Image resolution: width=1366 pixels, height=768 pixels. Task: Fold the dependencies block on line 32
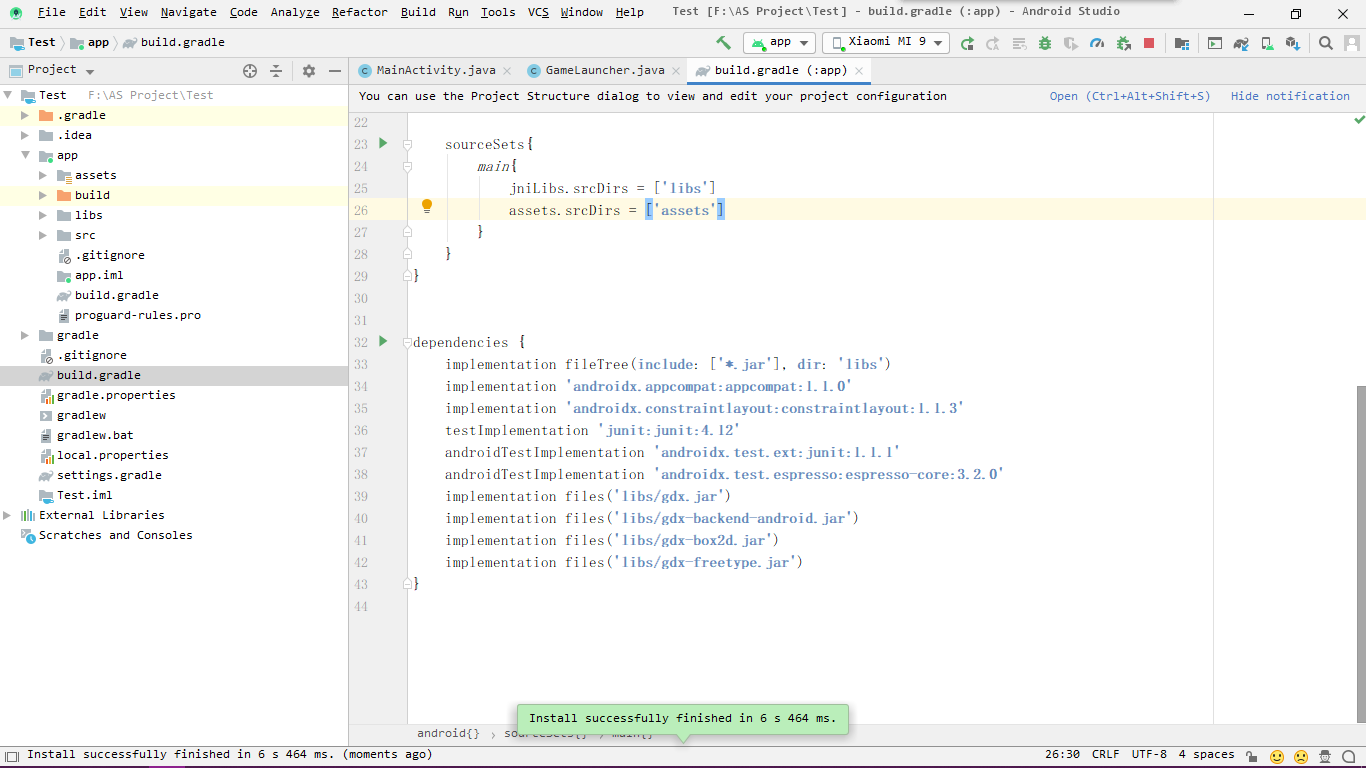click(407, 342)
